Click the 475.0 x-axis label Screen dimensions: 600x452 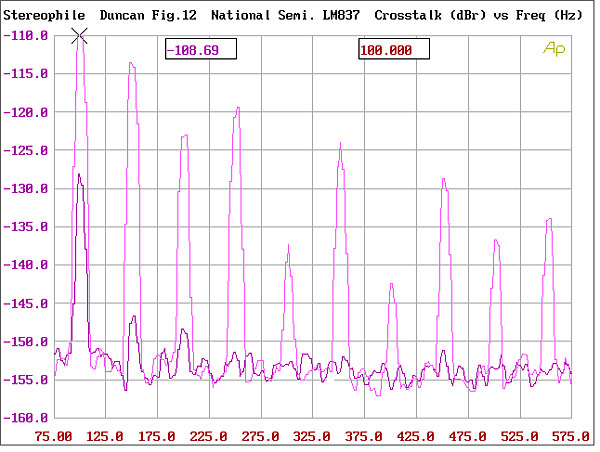point(468,436)
